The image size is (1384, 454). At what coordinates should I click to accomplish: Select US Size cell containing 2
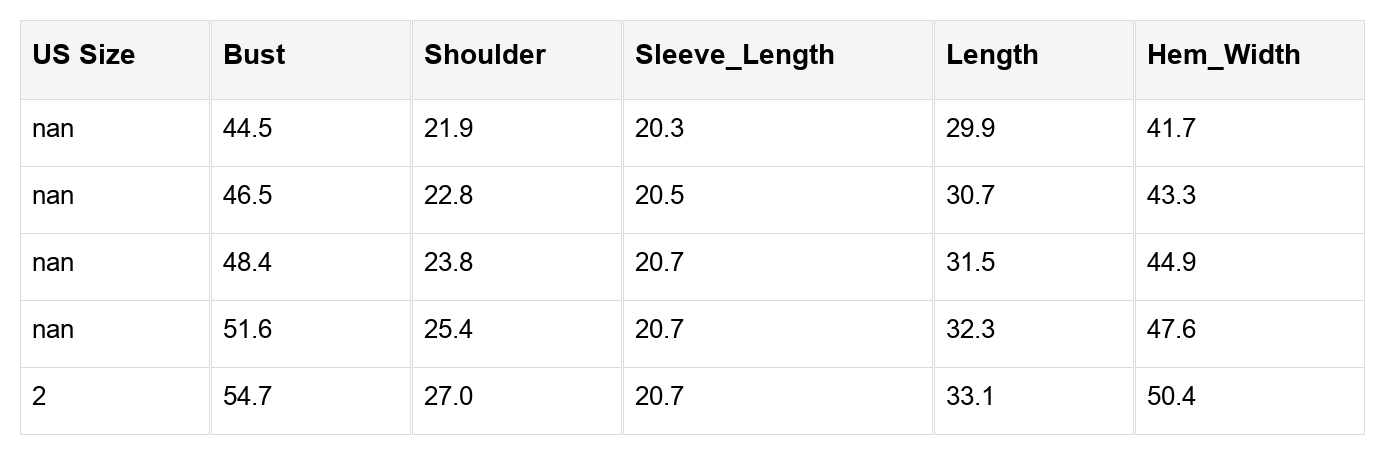[x=39, y=397]
